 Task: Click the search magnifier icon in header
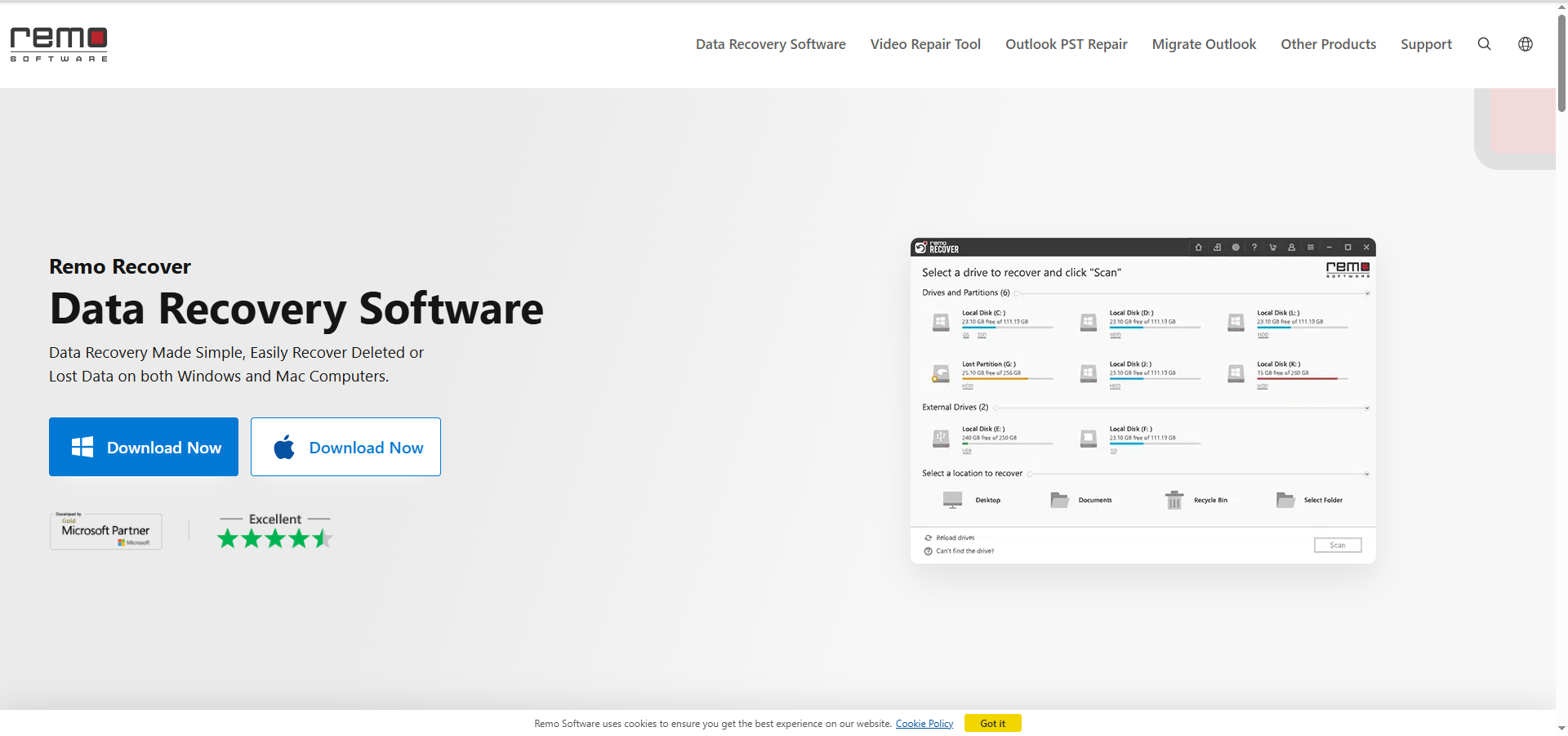(x=1484, y=44)
